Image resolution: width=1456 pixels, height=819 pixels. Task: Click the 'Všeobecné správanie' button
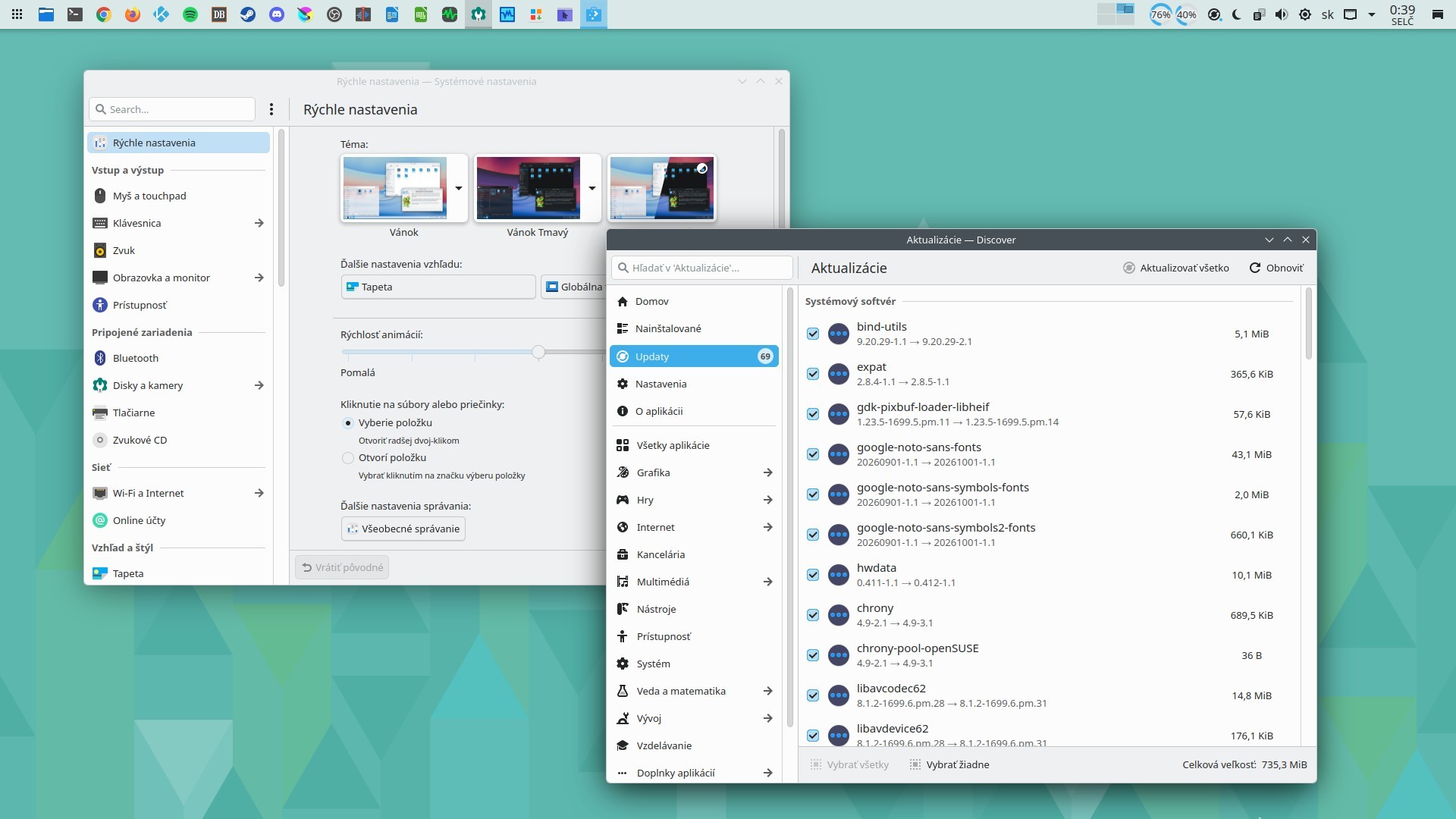click(x=403, y=529)
